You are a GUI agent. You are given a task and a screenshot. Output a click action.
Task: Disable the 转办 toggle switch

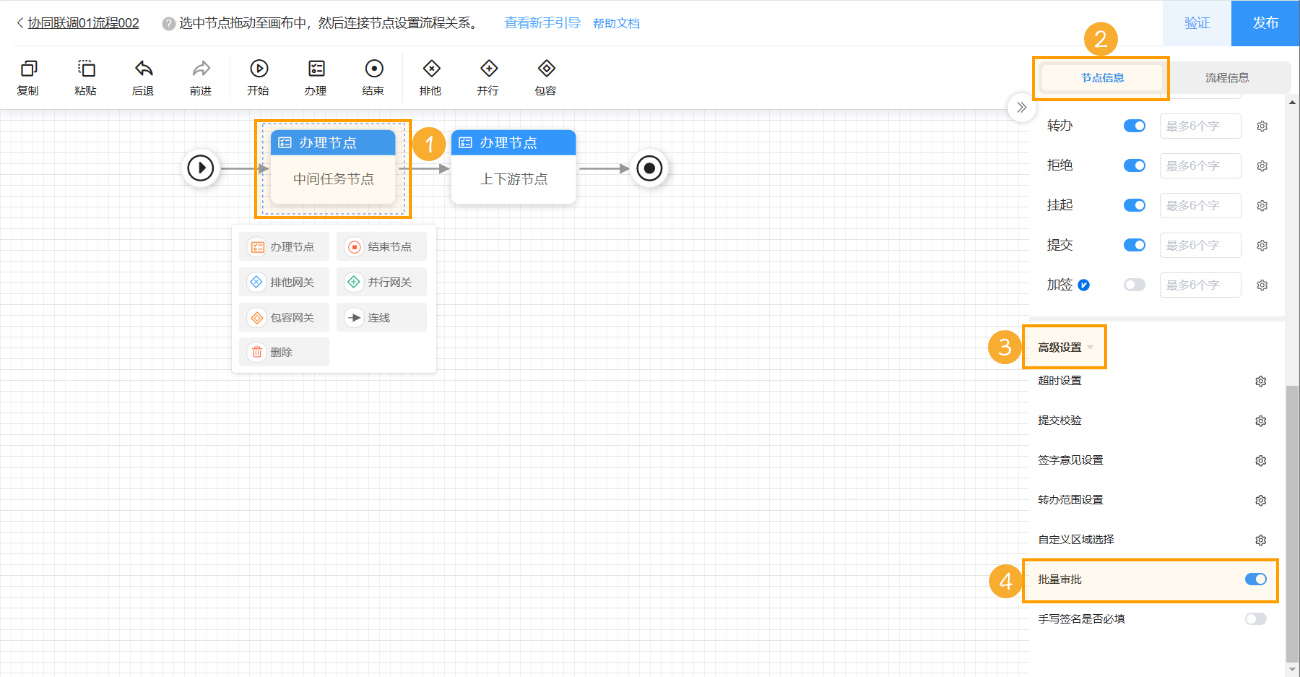pyautogui.click(x=1133, y=125)
